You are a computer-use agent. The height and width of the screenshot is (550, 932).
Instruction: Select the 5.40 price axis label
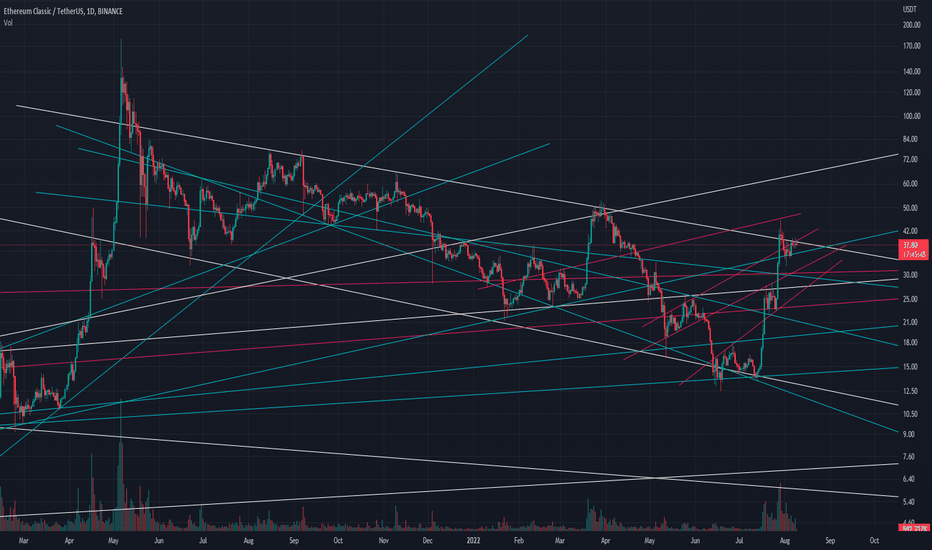click(x=908, y=502)
